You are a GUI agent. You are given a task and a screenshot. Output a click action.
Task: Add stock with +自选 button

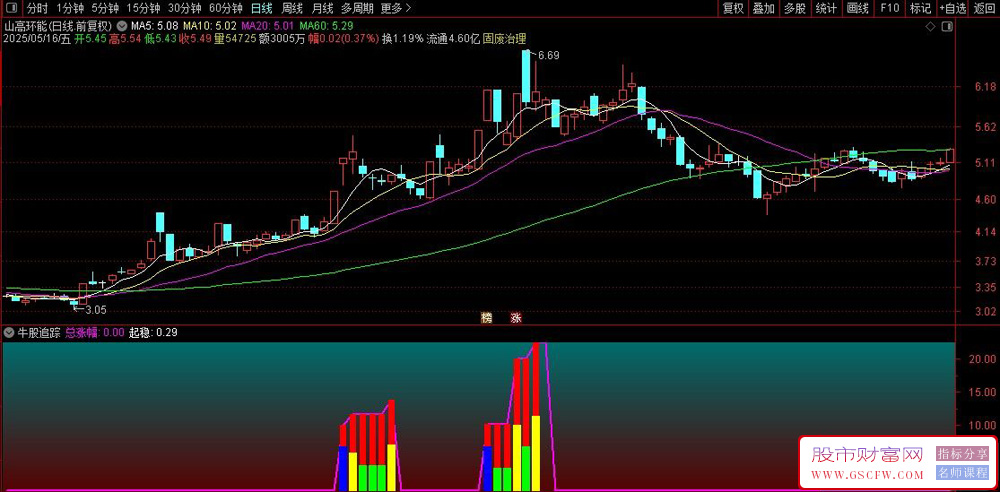953,8
